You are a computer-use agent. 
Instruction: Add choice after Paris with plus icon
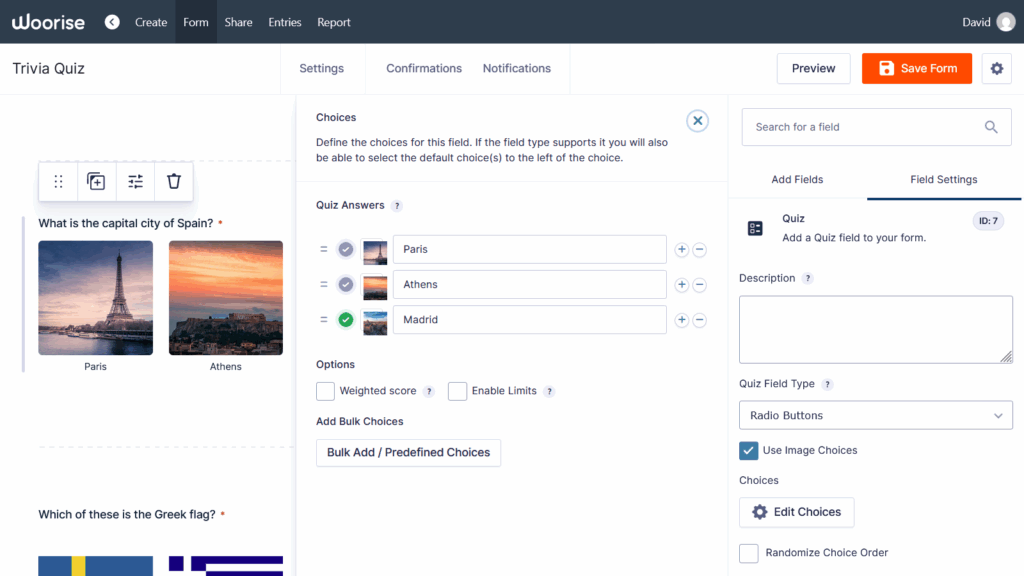[x=682, y=249]
